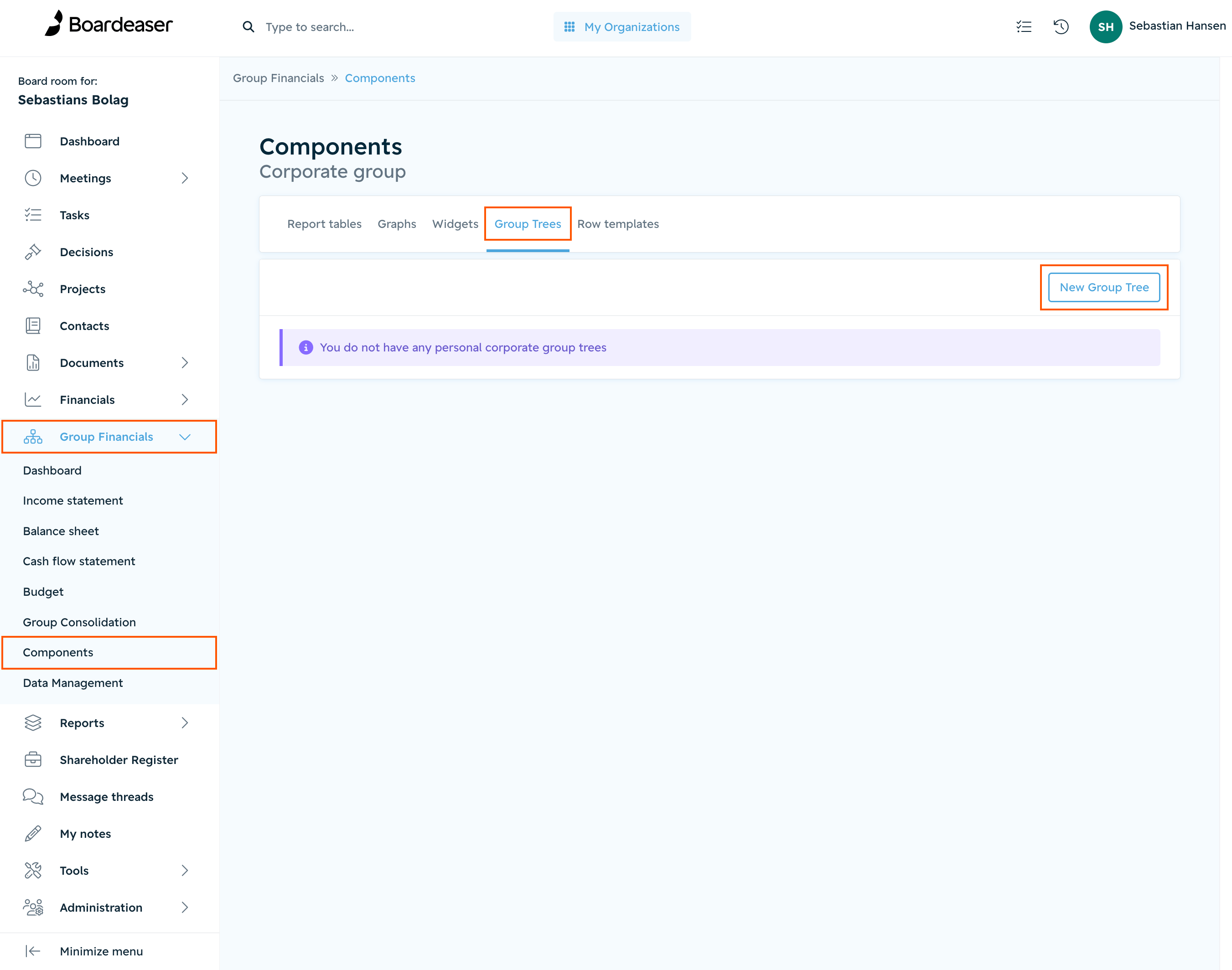
Task: Click the Projects network icon
Action: point(33,289)
